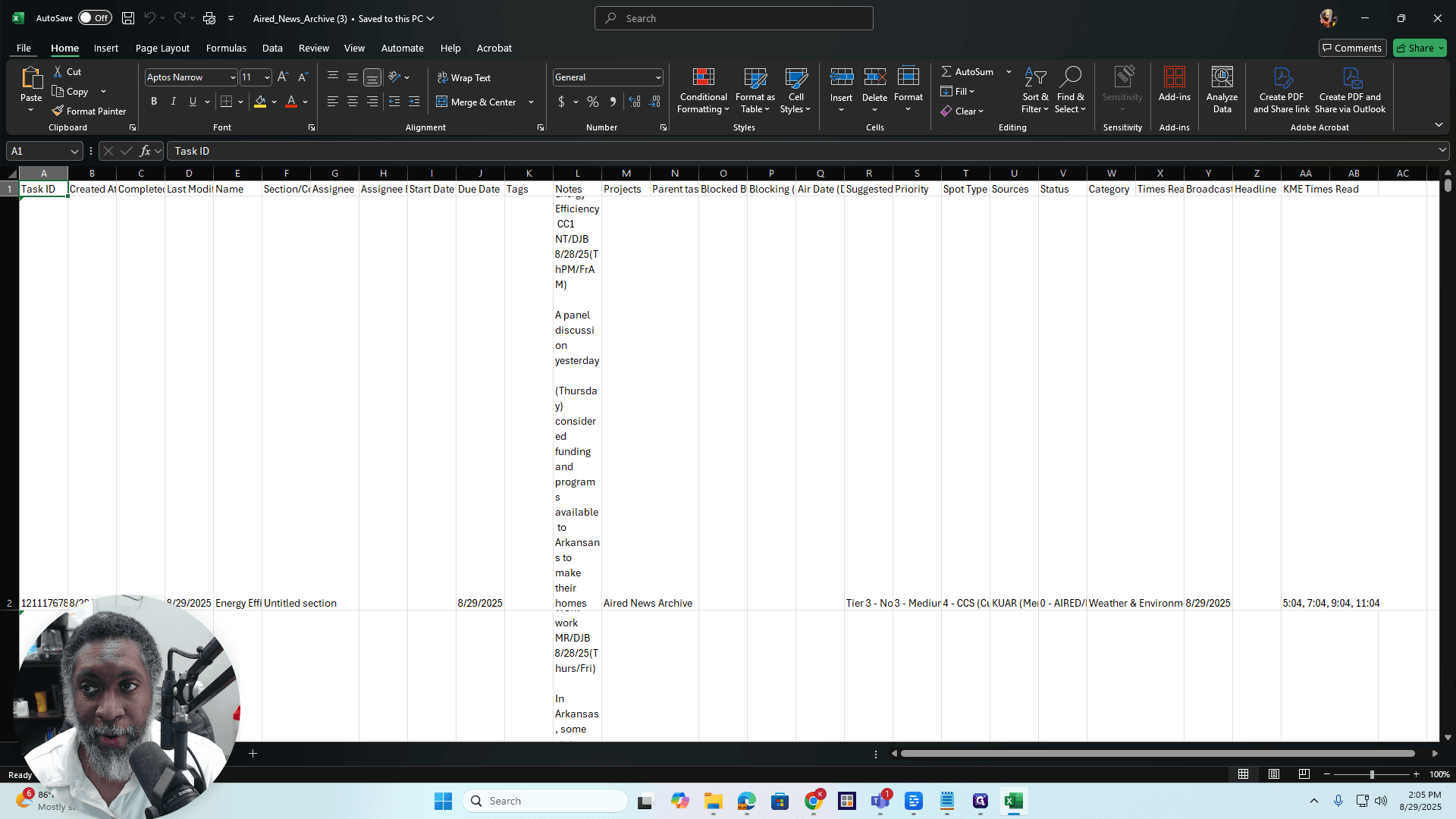The image size is (1456, 819).
Task: Toggle the AutoSave switch
Action: [95, 18]
